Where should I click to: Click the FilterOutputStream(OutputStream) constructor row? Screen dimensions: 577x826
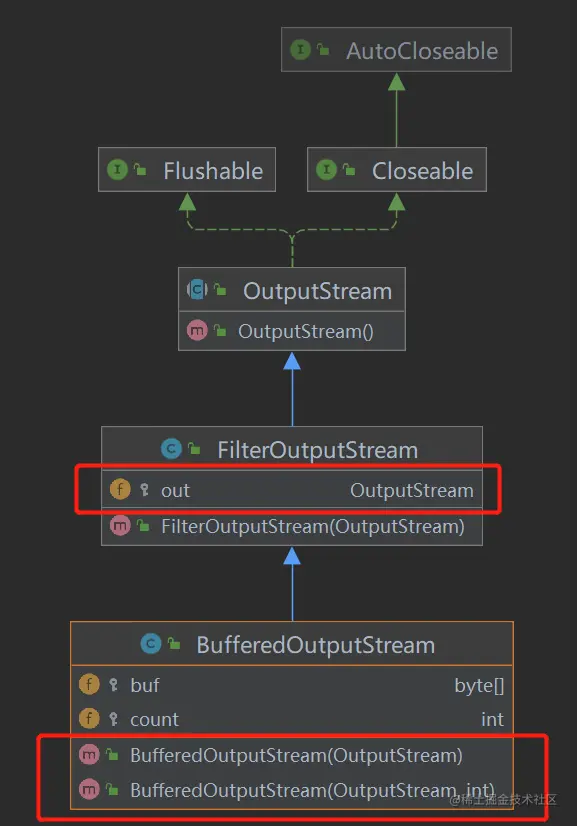click(x=292, y=526)
